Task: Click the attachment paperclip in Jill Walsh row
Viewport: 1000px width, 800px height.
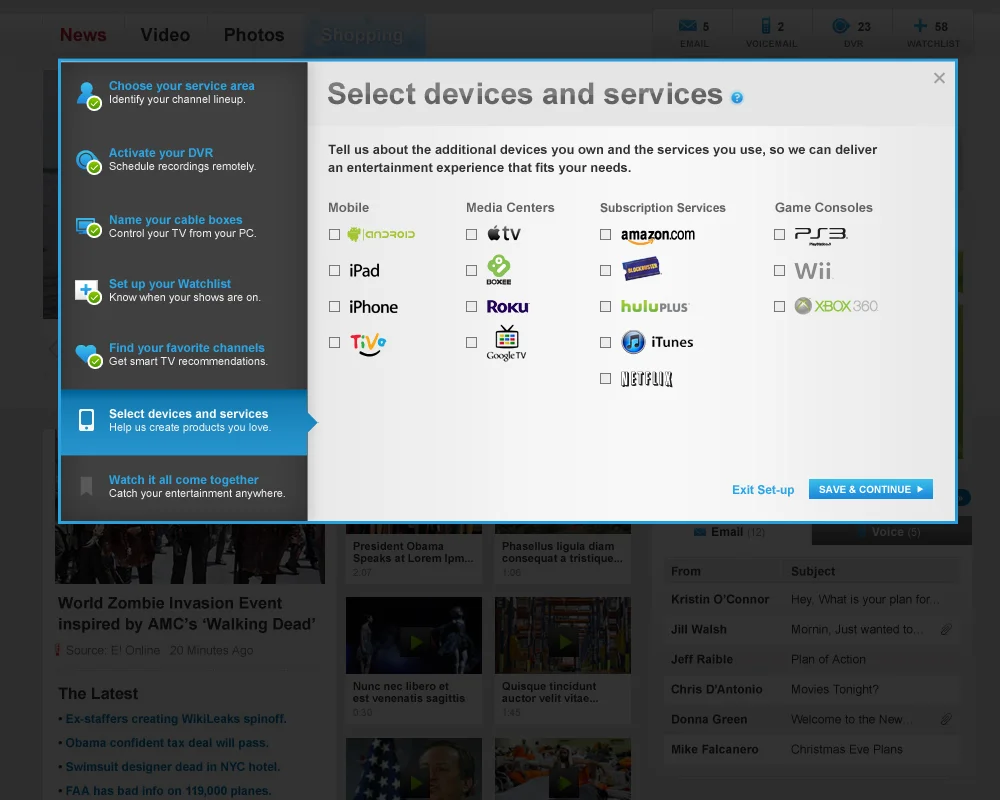Action: click(x=946, y=630)
